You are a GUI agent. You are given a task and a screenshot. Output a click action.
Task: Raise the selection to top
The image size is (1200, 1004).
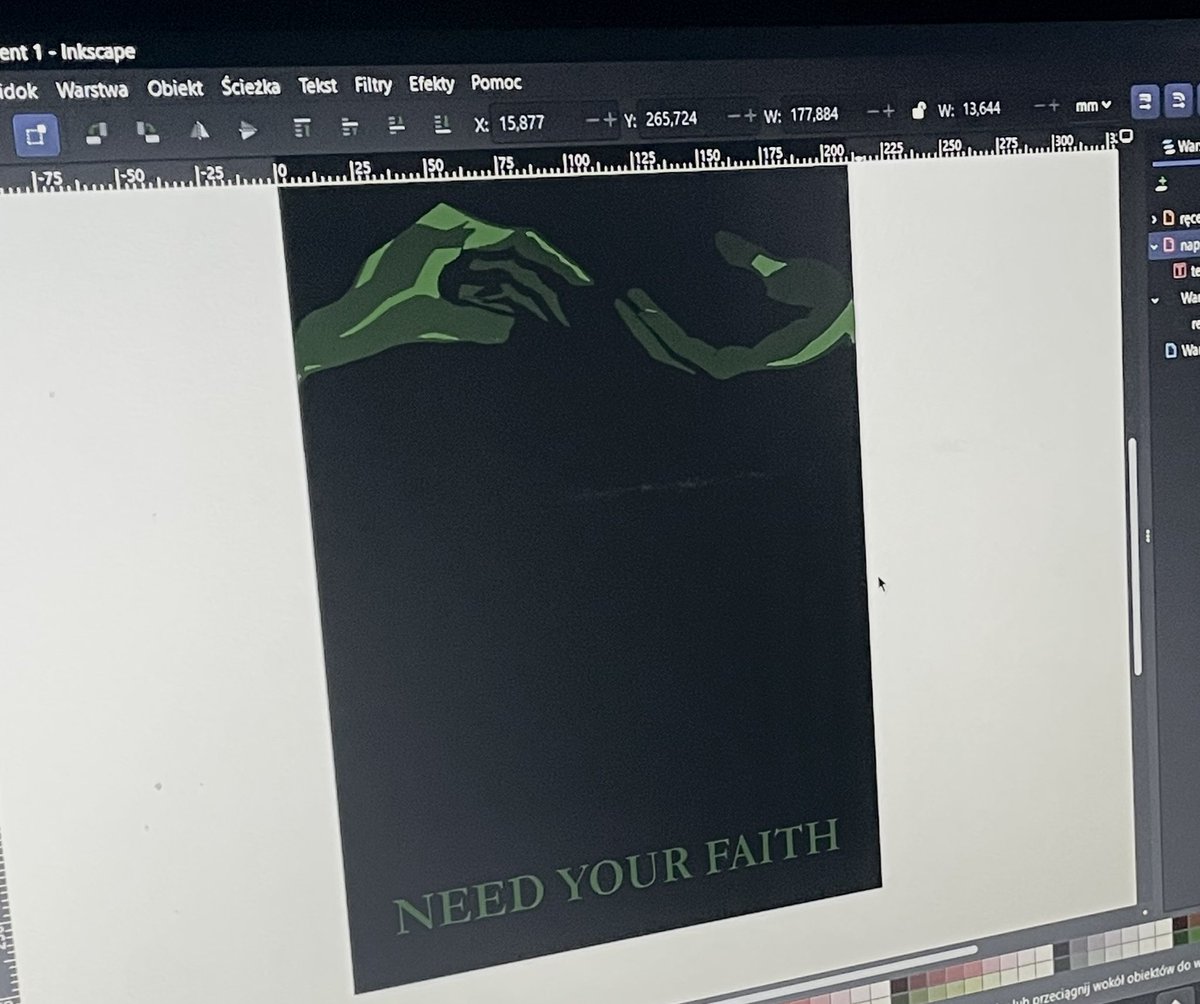(303, 127)
